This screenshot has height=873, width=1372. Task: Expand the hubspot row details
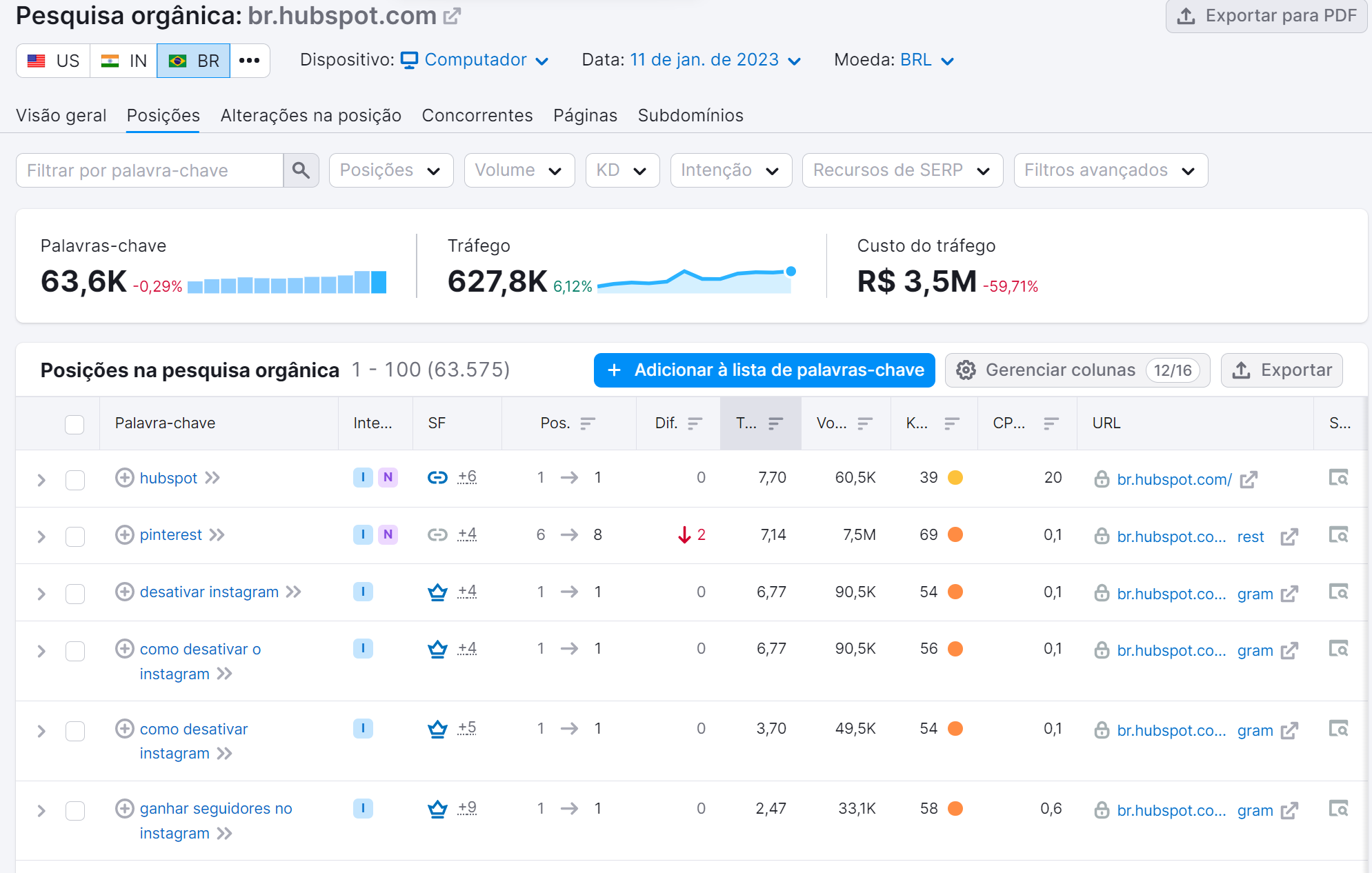41,479
